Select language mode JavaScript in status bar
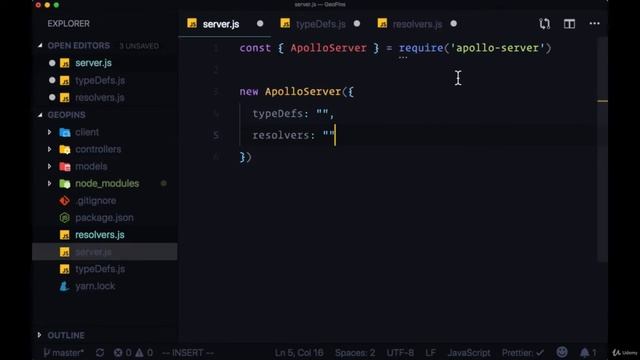640x360 pixels. (469, 353)
